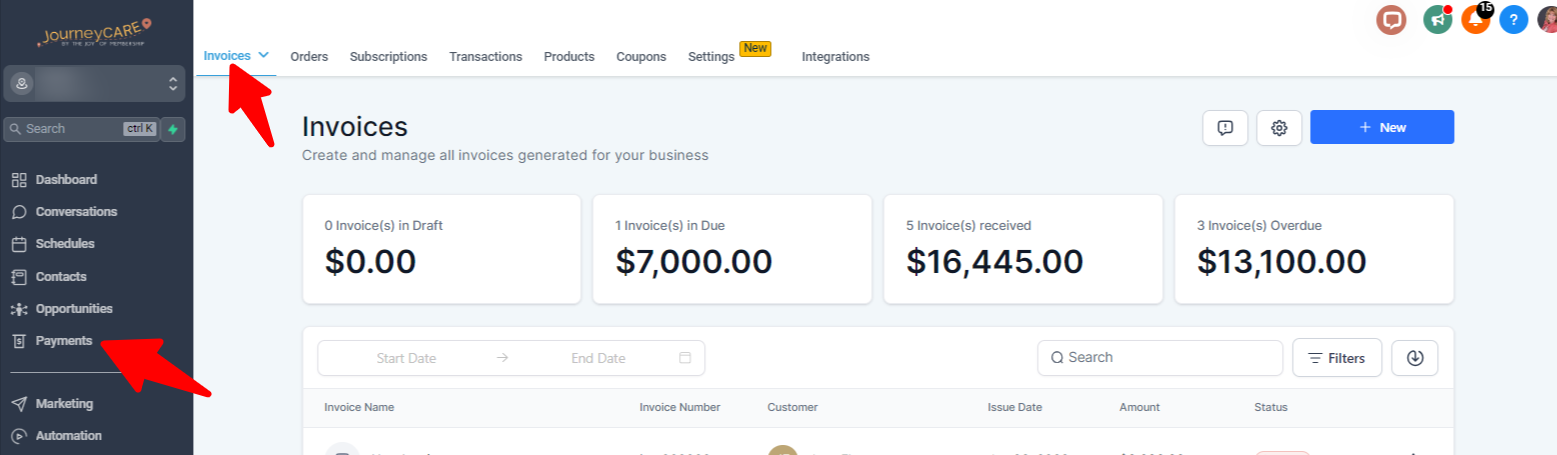
Task: Click the invoice Search field
Action: coord(1160,358)
